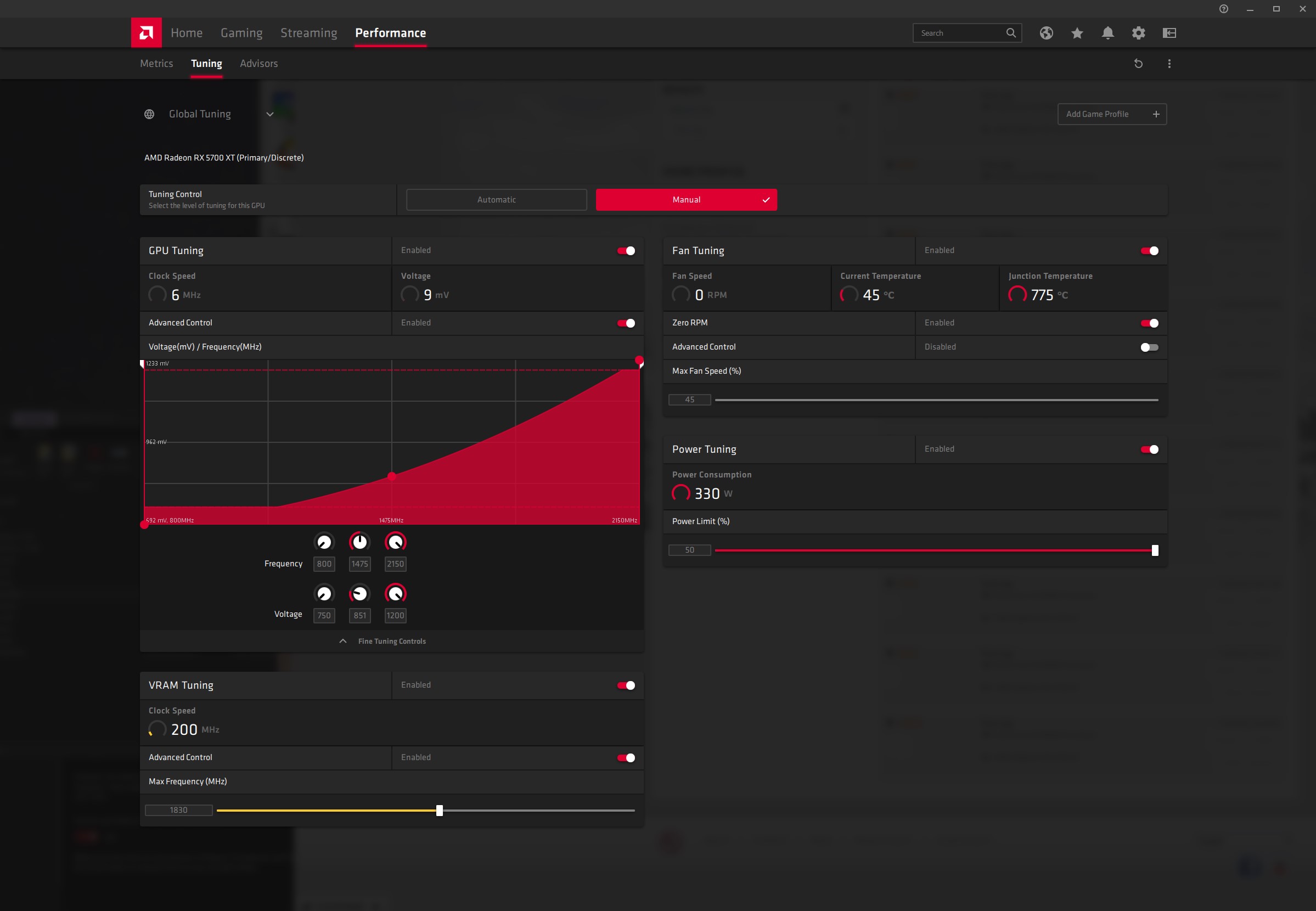This screenshot has width=1316, height=911.
Task: Click the VRAM Clock Speed gauge icon
Action: (157, 729)
